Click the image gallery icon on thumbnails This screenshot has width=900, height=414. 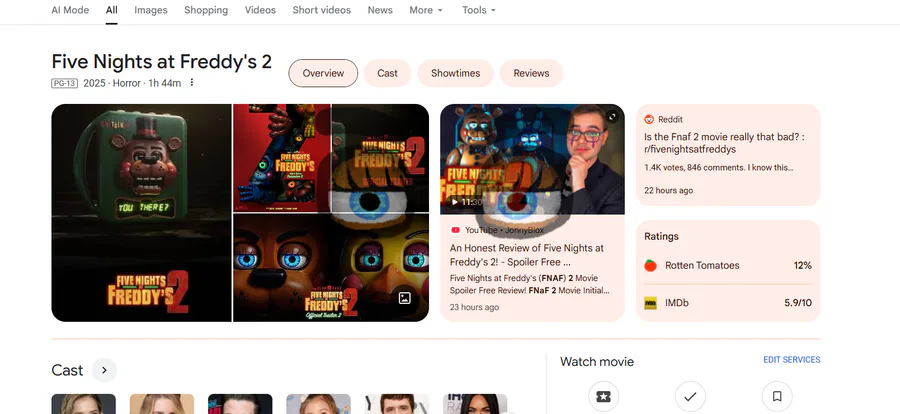[x=405, y=298]
